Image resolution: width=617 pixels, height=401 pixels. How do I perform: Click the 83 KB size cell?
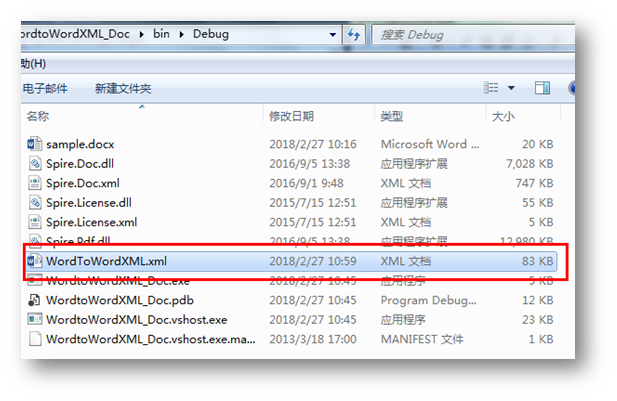tap(538, 261)
